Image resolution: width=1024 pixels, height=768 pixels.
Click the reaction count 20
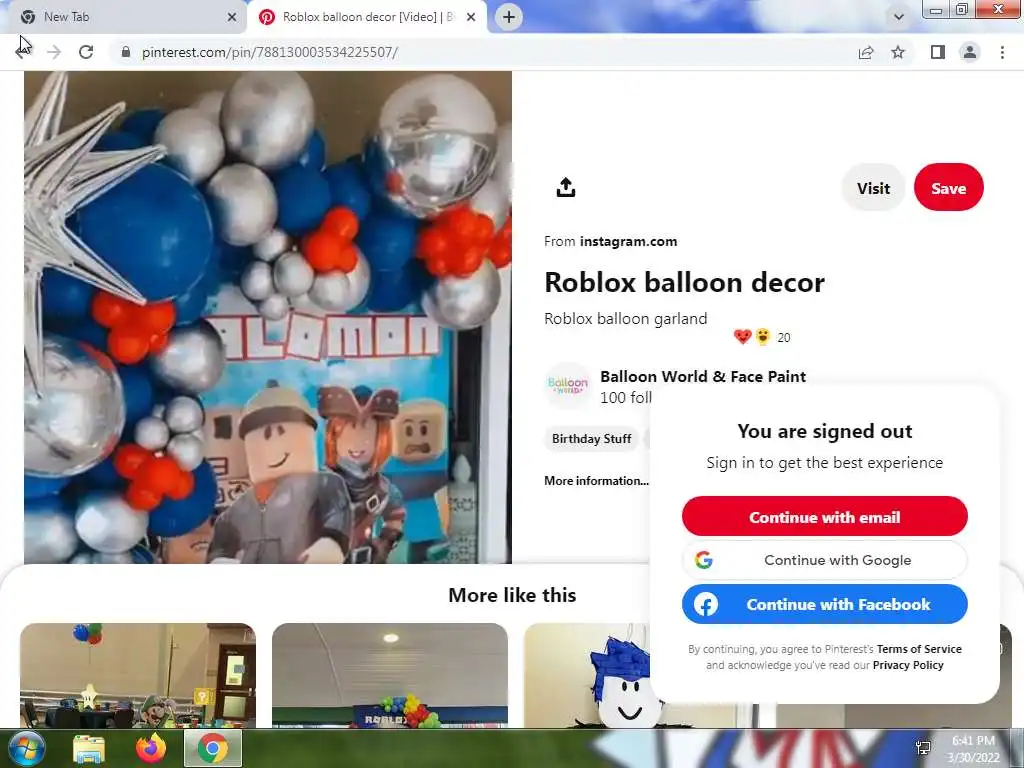[784, 338]
